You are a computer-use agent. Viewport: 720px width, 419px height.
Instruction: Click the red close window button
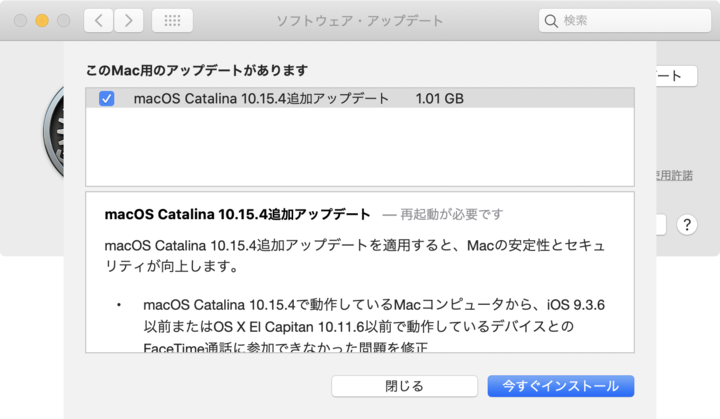coord(20,20)
